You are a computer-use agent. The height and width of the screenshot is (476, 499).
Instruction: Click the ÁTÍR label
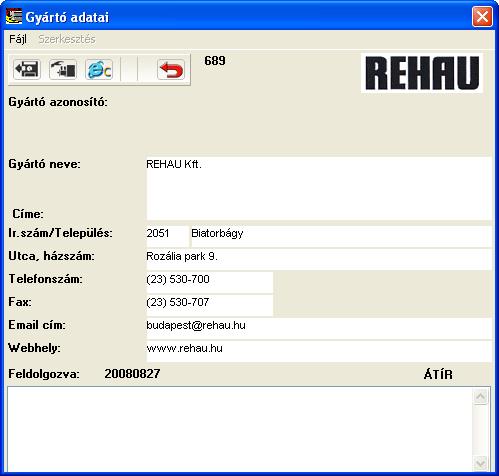click(438, 375)
